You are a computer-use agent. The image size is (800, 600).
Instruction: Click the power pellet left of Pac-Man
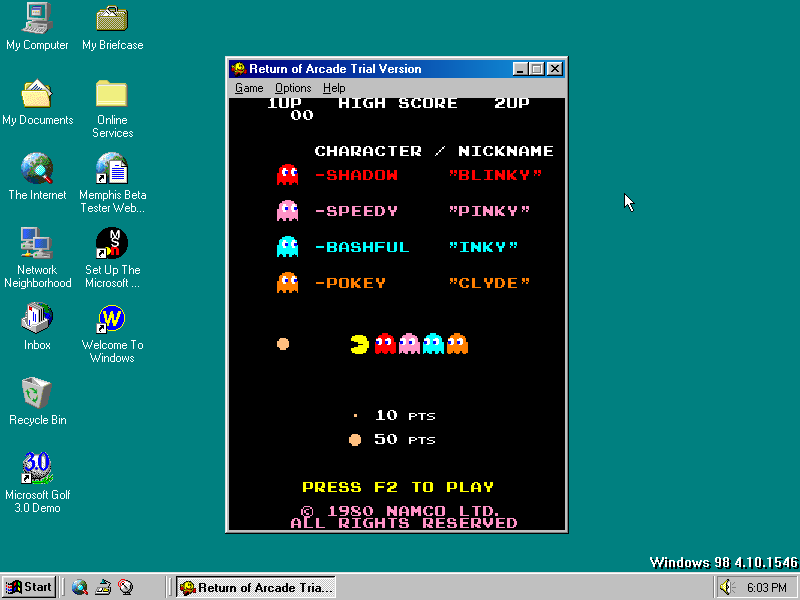coord(283,344)
